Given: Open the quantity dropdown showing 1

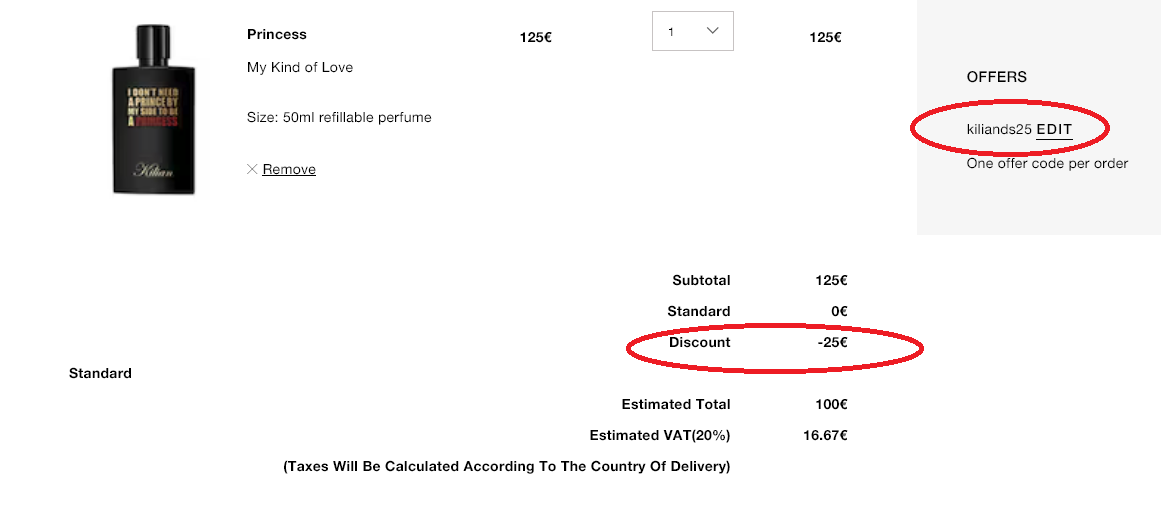Looking at the screenshot, I should (x=692, y=31).
